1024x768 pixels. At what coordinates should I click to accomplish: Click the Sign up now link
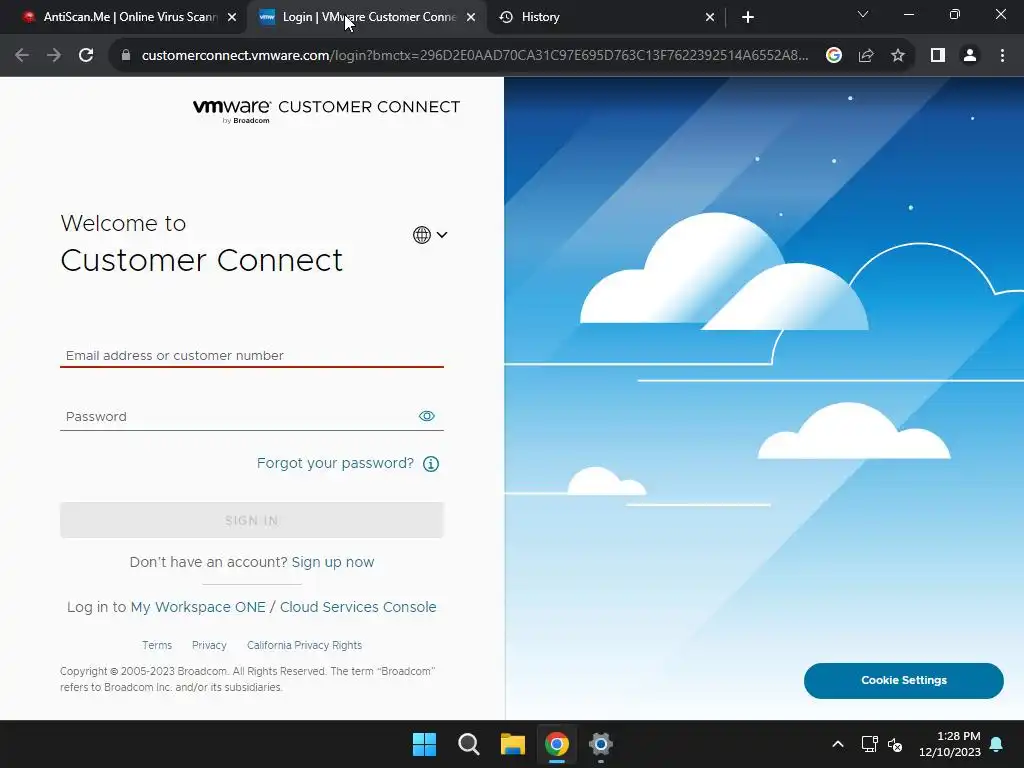[x=333, y=562]
